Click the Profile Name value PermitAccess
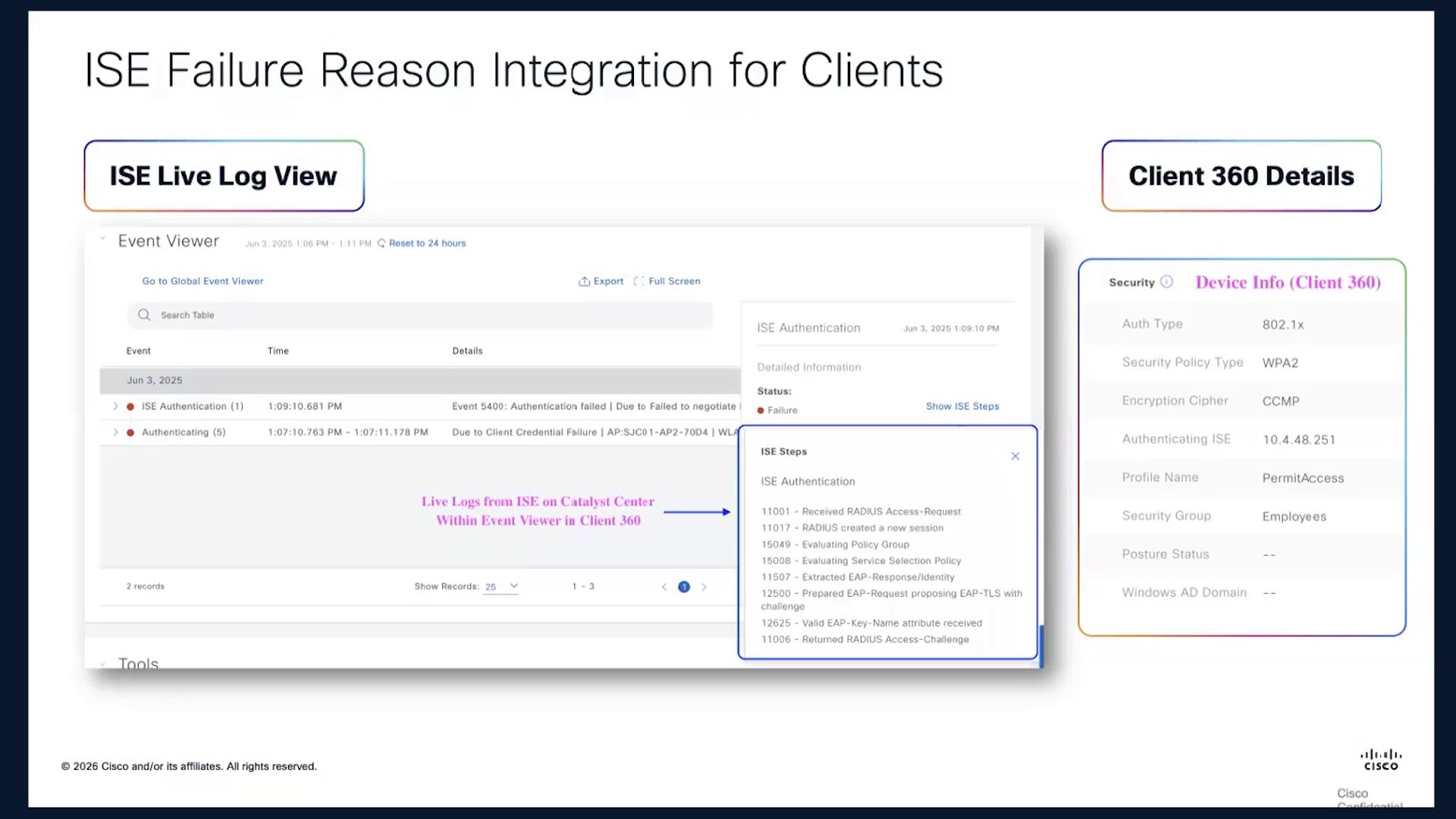The image size is (1456, 819). pyautogui.click(x=1303, y=479)
